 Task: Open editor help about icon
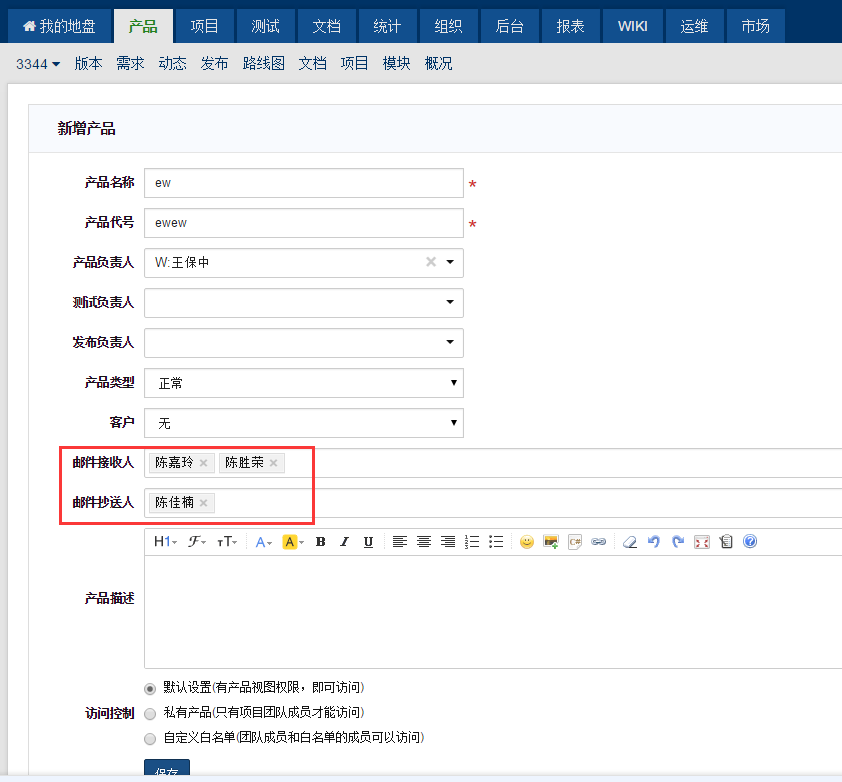click(x=750, y=541)
